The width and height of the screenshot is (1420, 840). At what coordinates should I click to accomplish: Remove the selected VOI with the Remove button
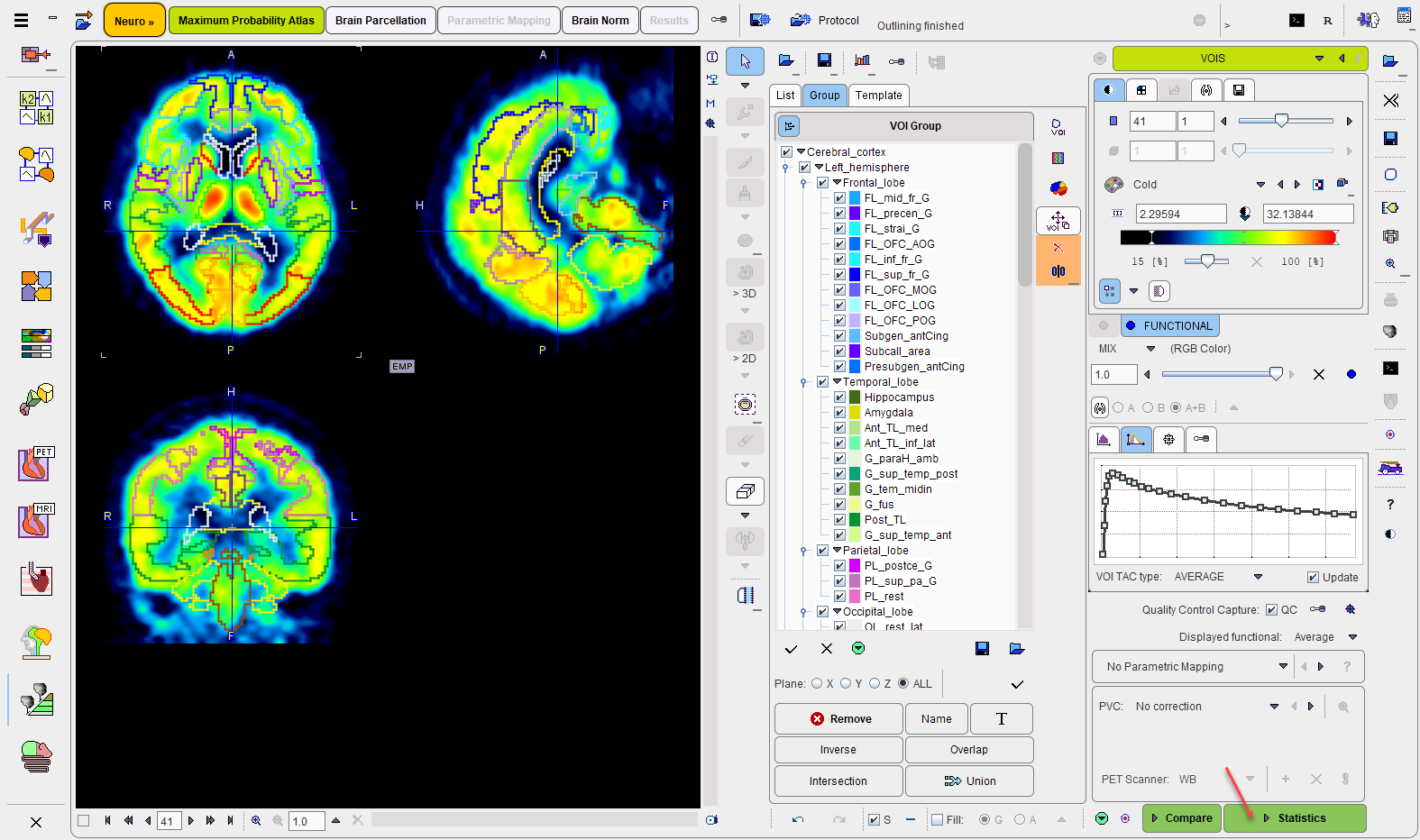click(x=838, y=719)
